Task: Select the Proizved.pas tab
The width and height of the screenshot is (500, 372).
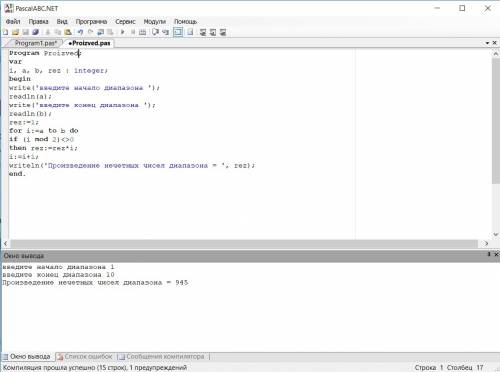Action: 89,43
